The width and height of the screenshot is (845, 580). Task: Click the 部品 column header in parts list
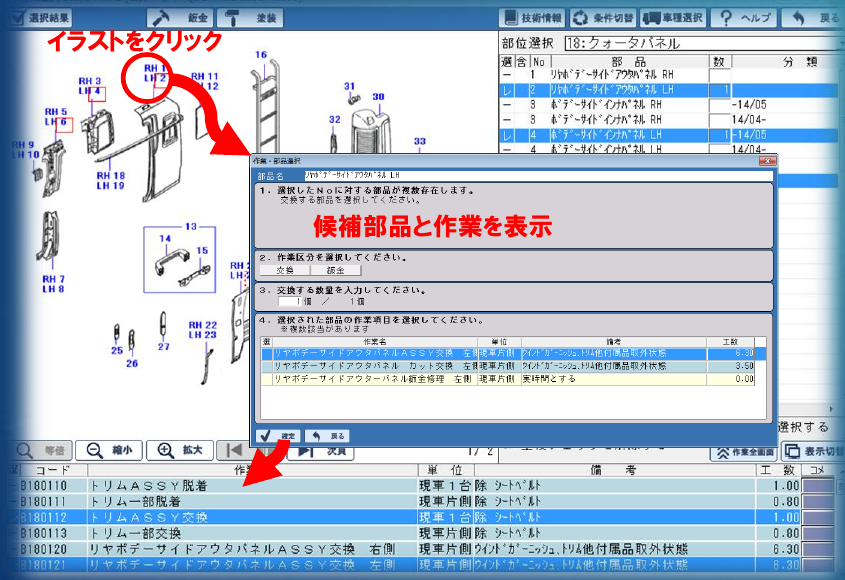[628, 61]
